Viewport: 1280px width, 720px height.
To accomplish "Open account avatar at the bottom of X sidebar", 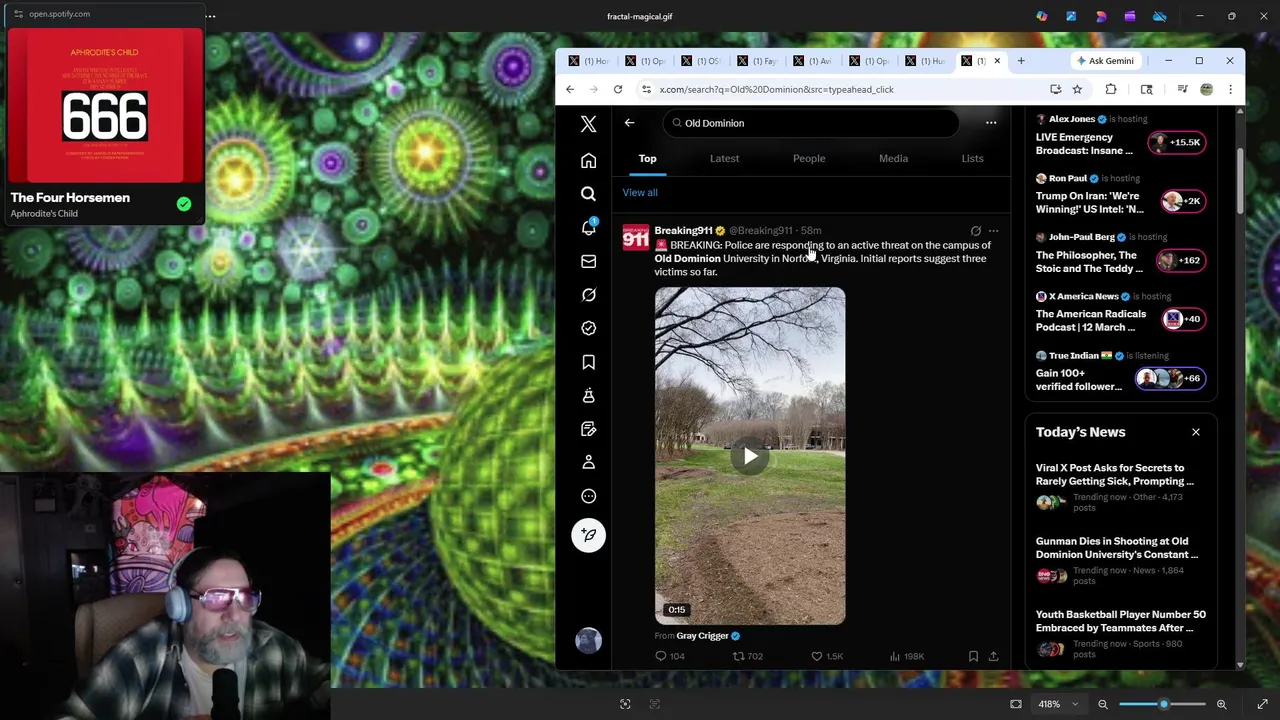I will 588,641.
